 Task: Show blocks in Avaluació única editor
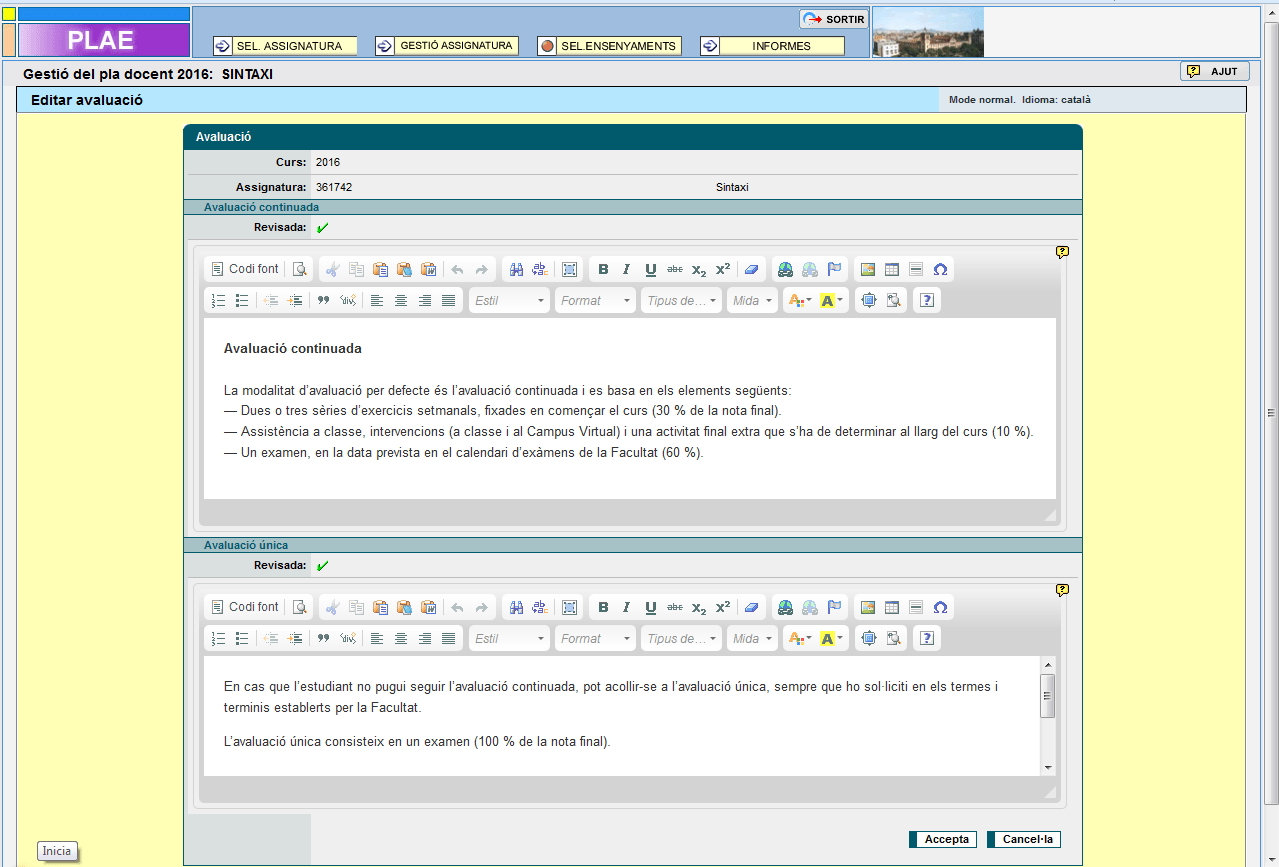[x=893, y=638]
